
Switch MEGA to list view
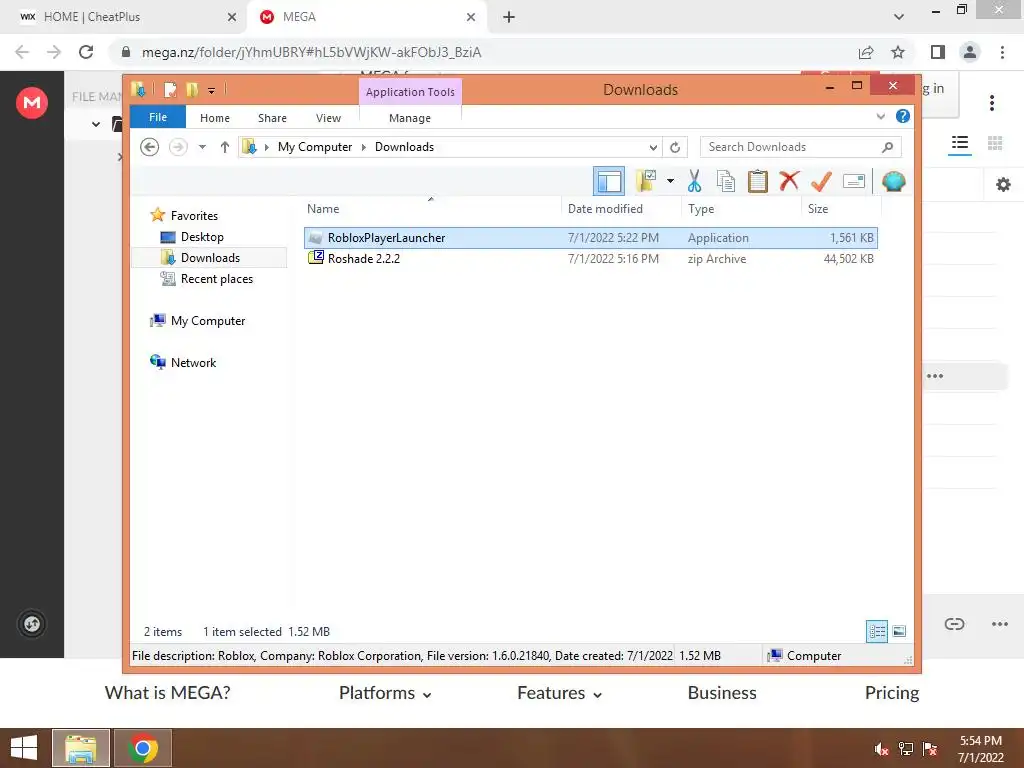[x=959, y=143]
